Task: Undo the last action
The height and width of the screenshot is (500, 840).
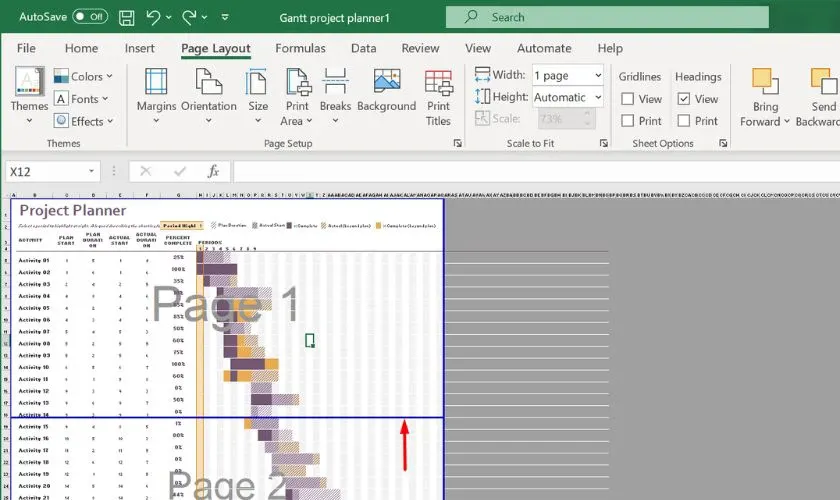Action: (x=153, y=18)
